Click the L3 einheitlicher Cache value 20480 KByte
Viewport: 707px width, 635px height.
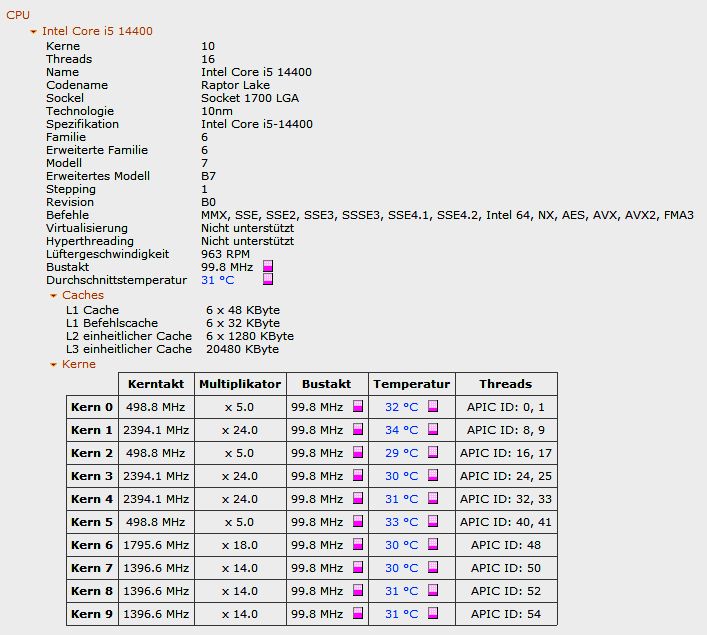coord(243,350)
